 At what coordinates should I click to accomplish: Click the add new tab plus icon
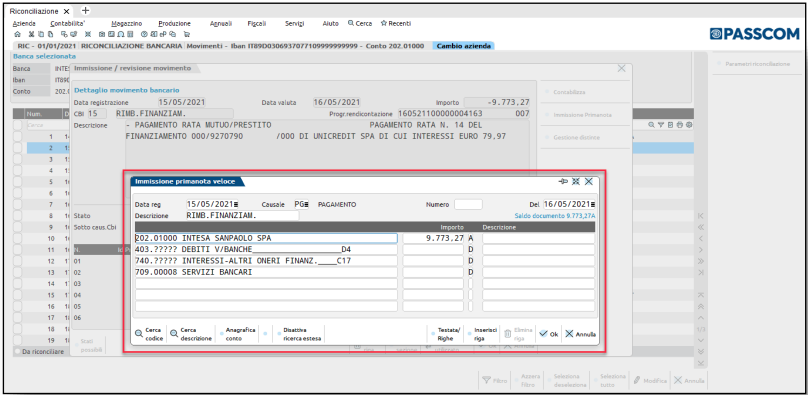tap(86, 10)
